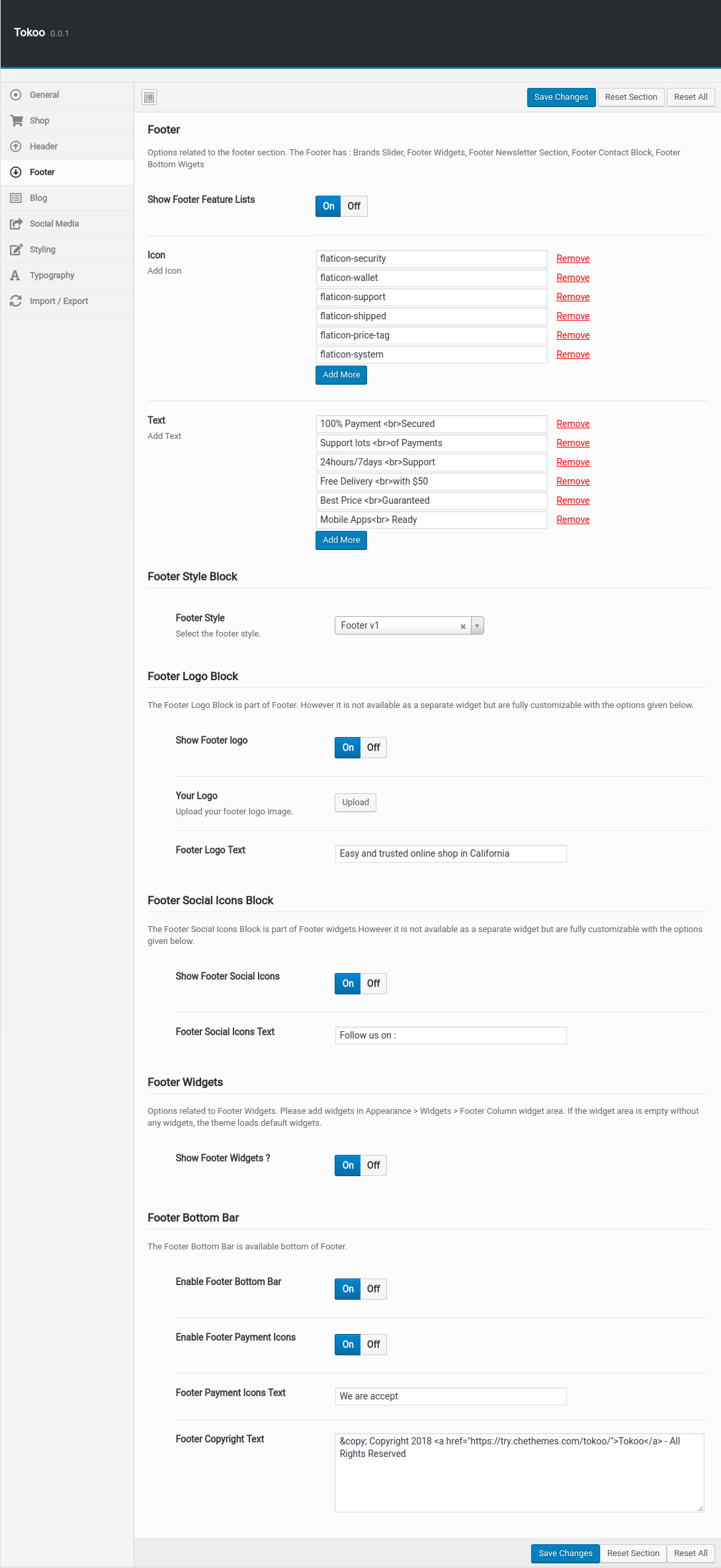The image size is (721, 1568).
Task: Open the Footer Style dropdown arrow
Action: (x=477, y=625)
